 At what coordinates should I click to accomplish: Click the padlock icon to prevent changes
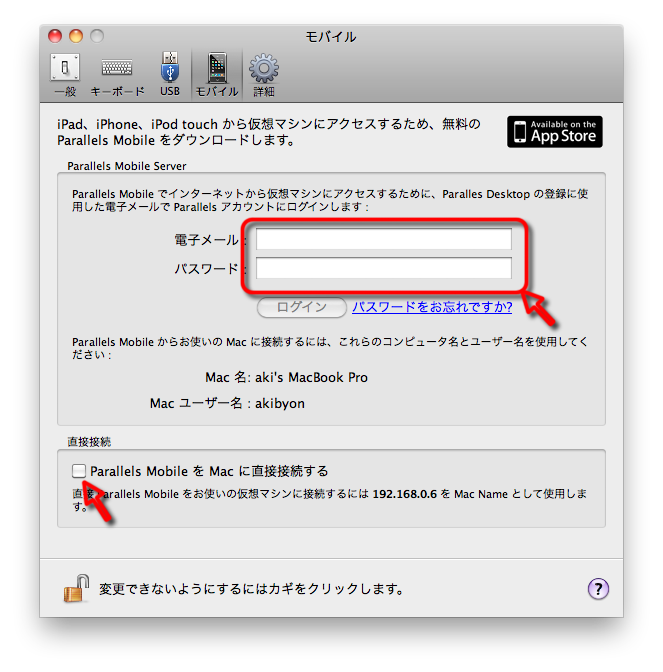(x=76, y=588)
